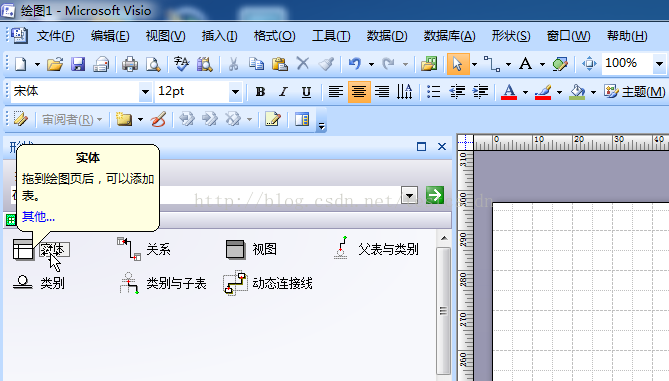Expand the Undo history dropdown arrow
Screen dimensions: 669x381
pyautogui.click(x=371, y=64)
